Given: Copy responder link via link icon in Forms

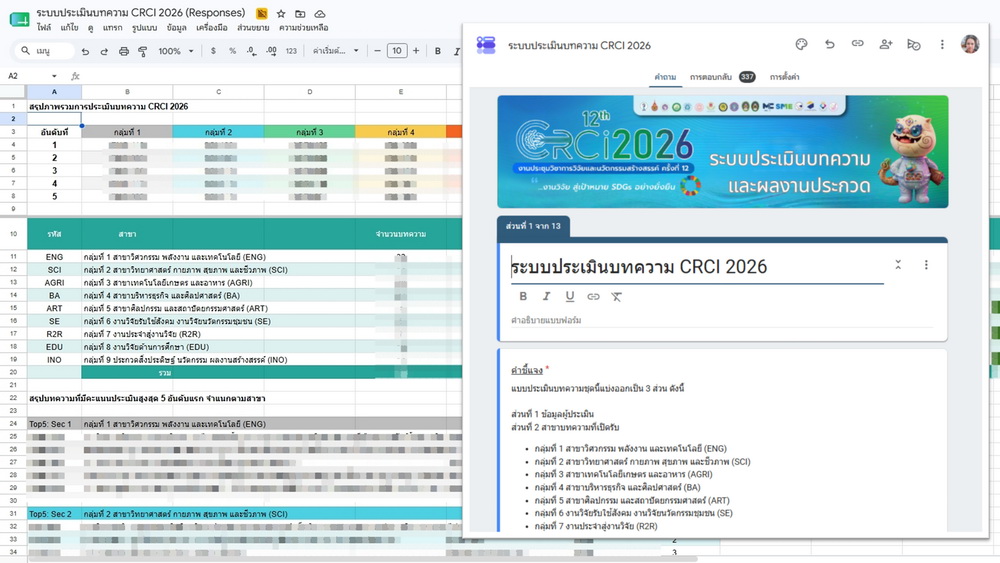Looking at the screenshot, I should point(857,44).
